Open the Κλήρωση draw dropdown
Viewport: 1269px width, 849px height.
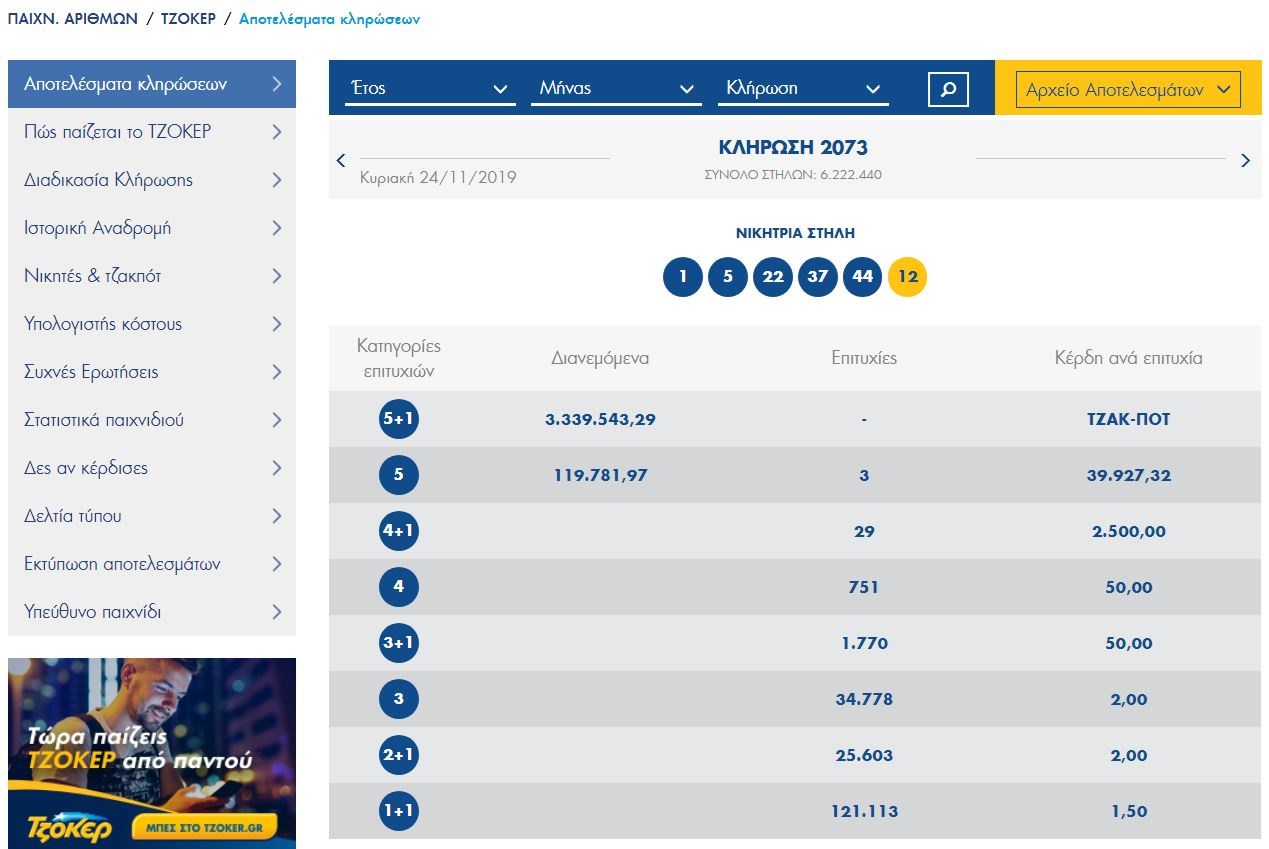(803, 88)
